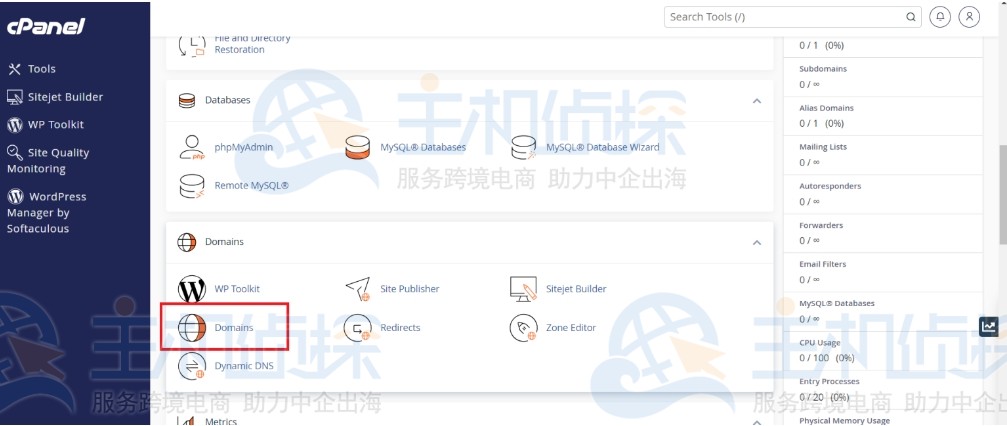Click the File and Directory Restoration icon
The image size is (1007, 426).
[x=191, y=44]
